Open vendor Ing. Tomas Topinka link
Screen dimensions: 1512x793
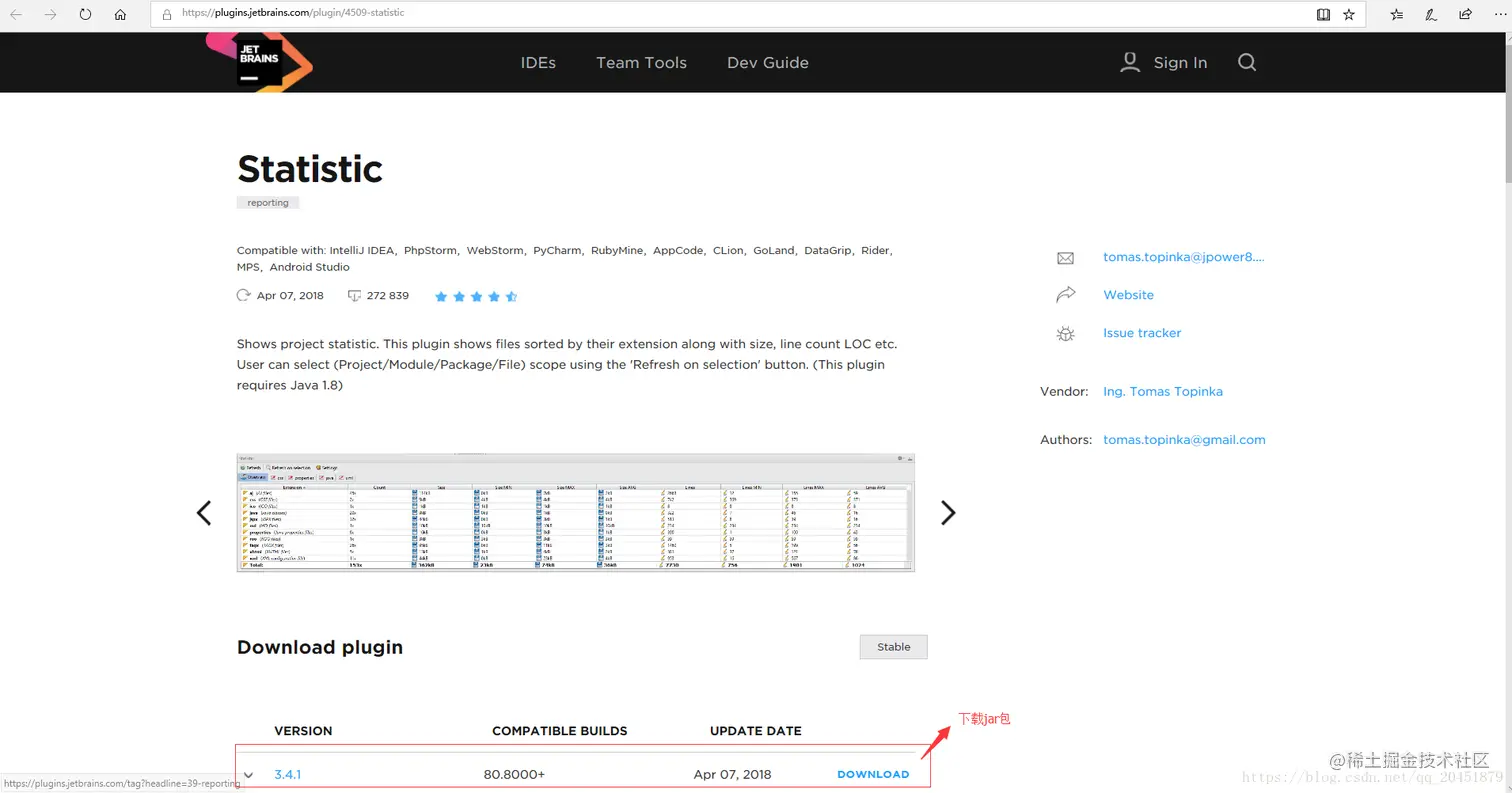(x=1163, y=391)
